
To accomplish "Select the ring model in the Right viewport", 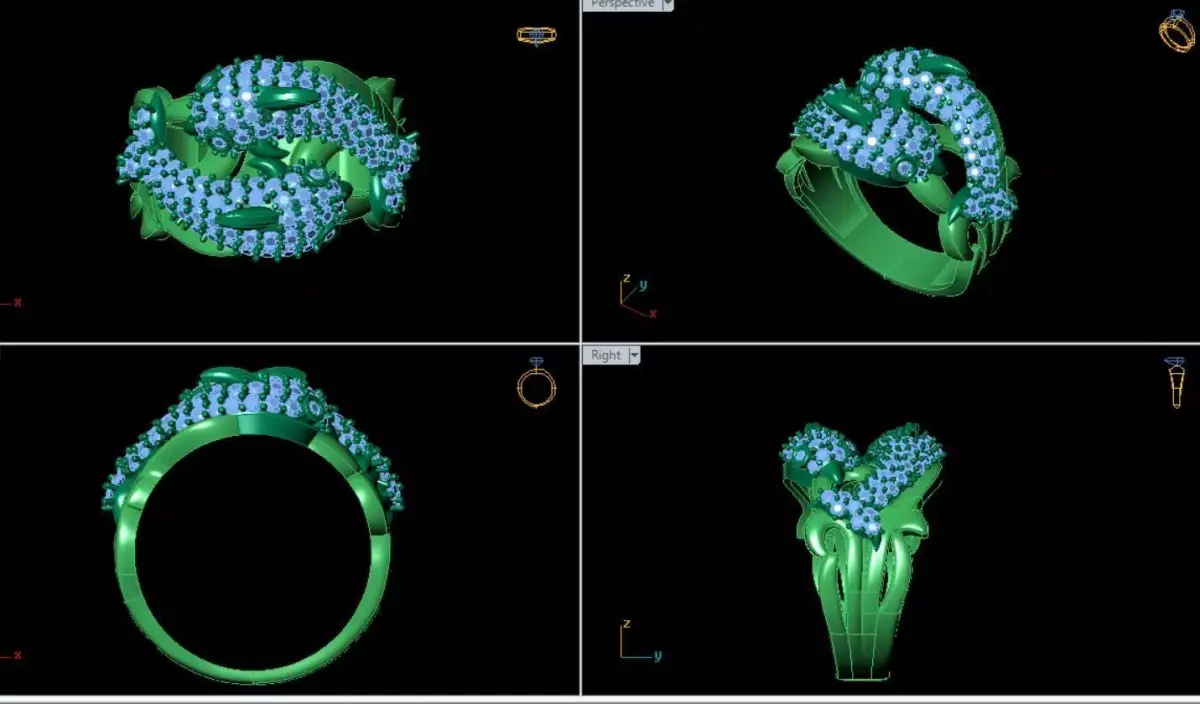I will (862, 551).
